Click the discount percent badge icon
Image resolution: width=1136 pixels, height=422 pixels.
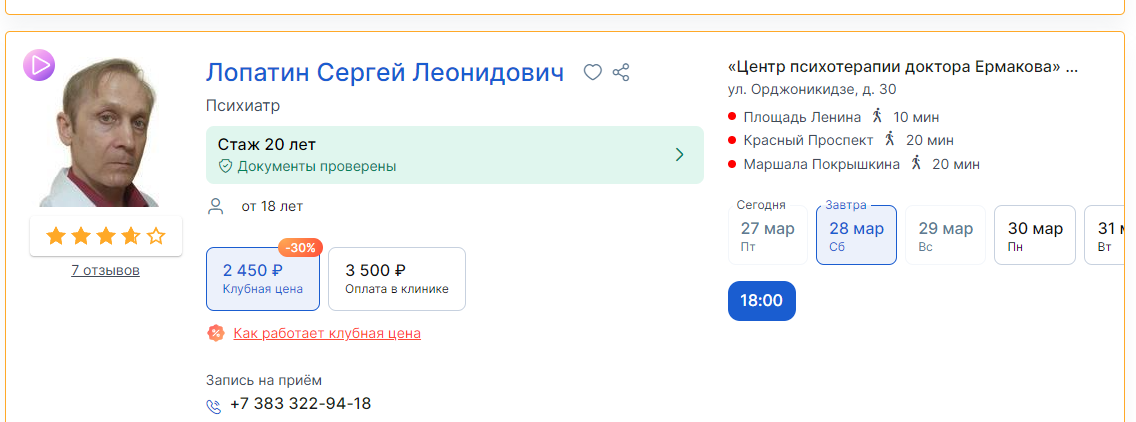[x=216, y=333]
